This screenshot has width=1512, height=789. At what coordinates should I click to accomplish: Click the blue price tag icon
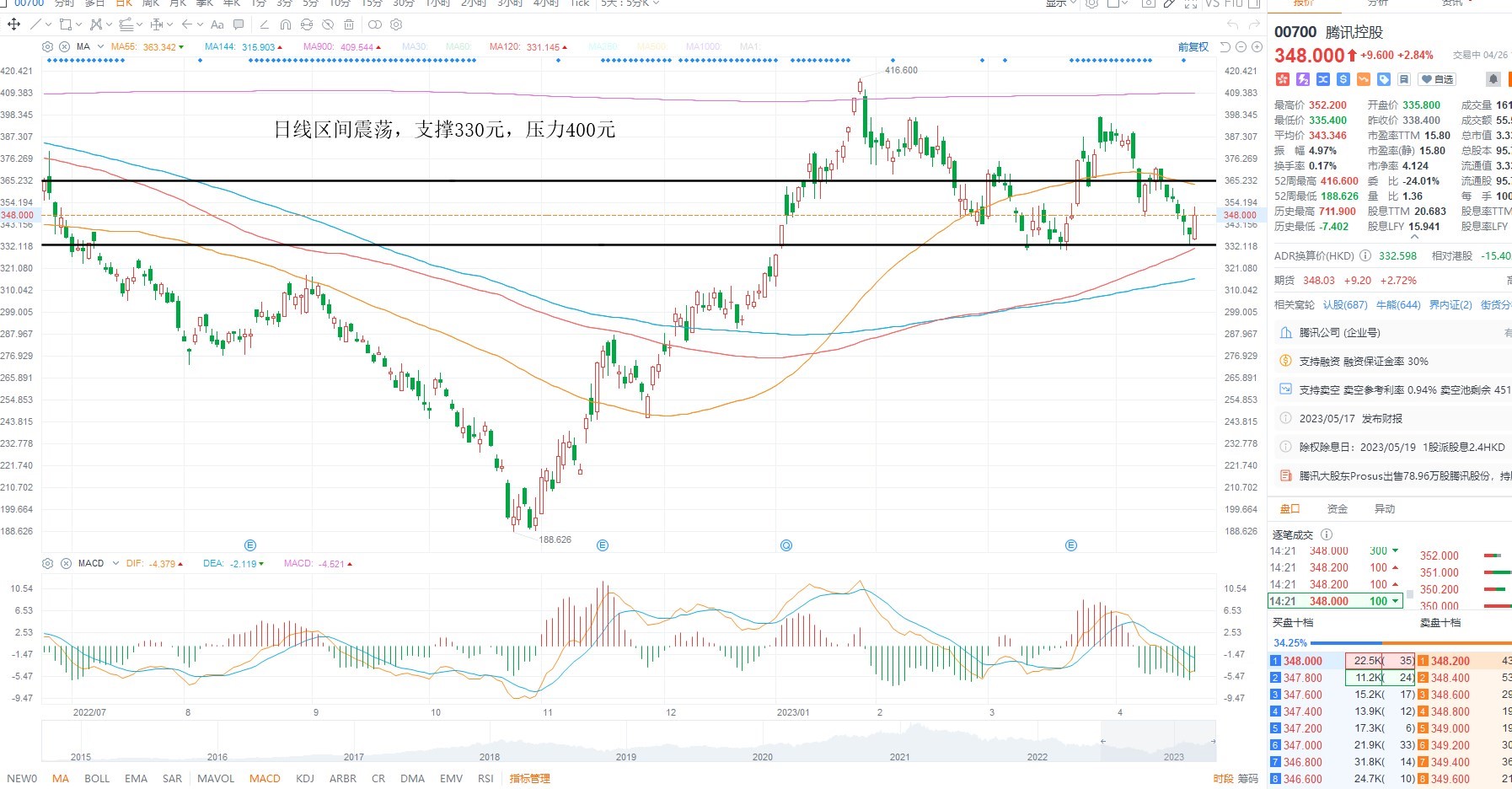click(x=1384, y=79)
